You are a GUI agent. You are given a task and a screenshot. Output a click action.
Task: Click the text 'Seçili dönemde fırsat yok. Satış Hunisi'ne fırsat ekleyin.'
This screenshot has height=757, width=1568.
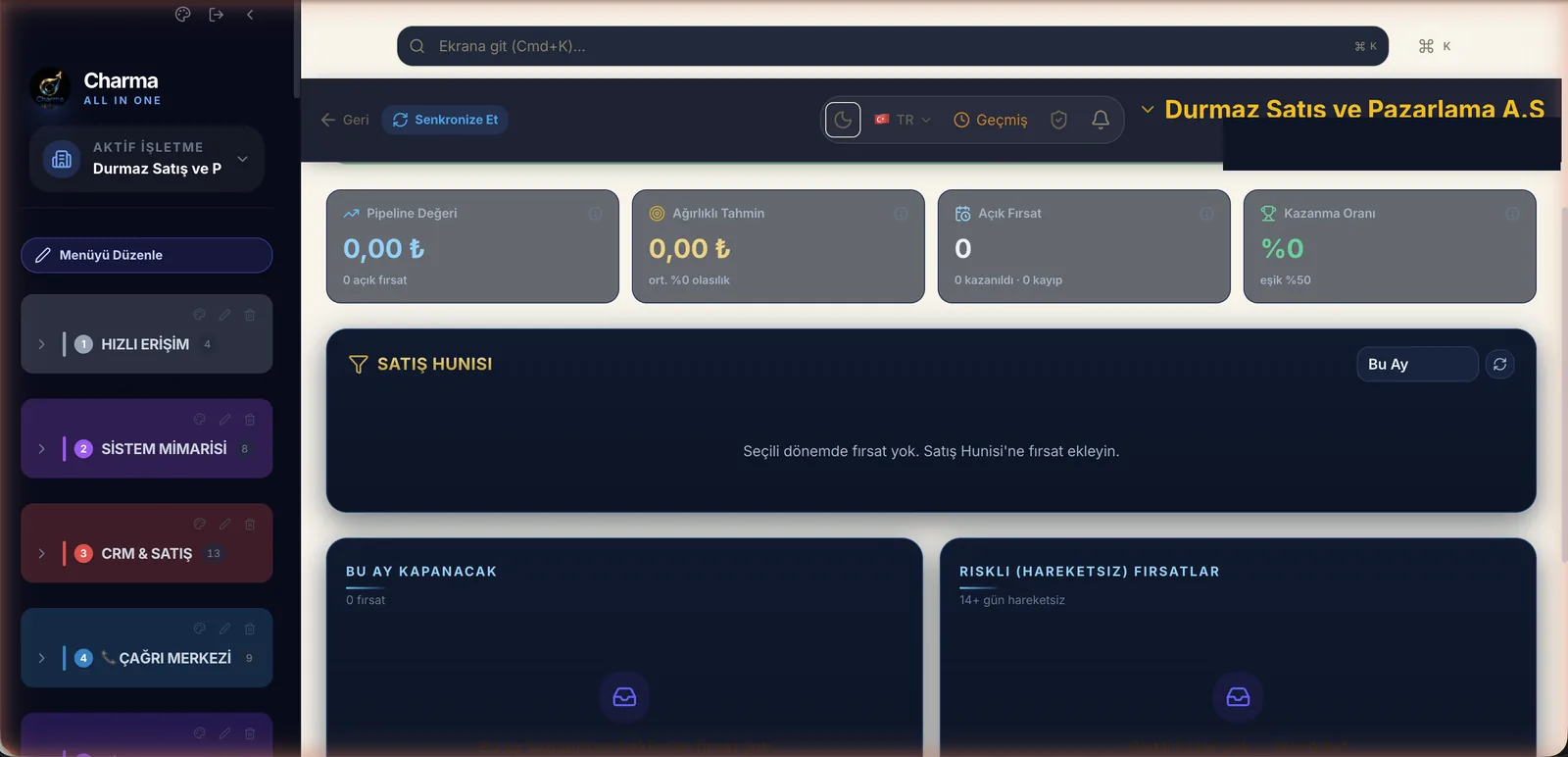(x=931, y=451)
